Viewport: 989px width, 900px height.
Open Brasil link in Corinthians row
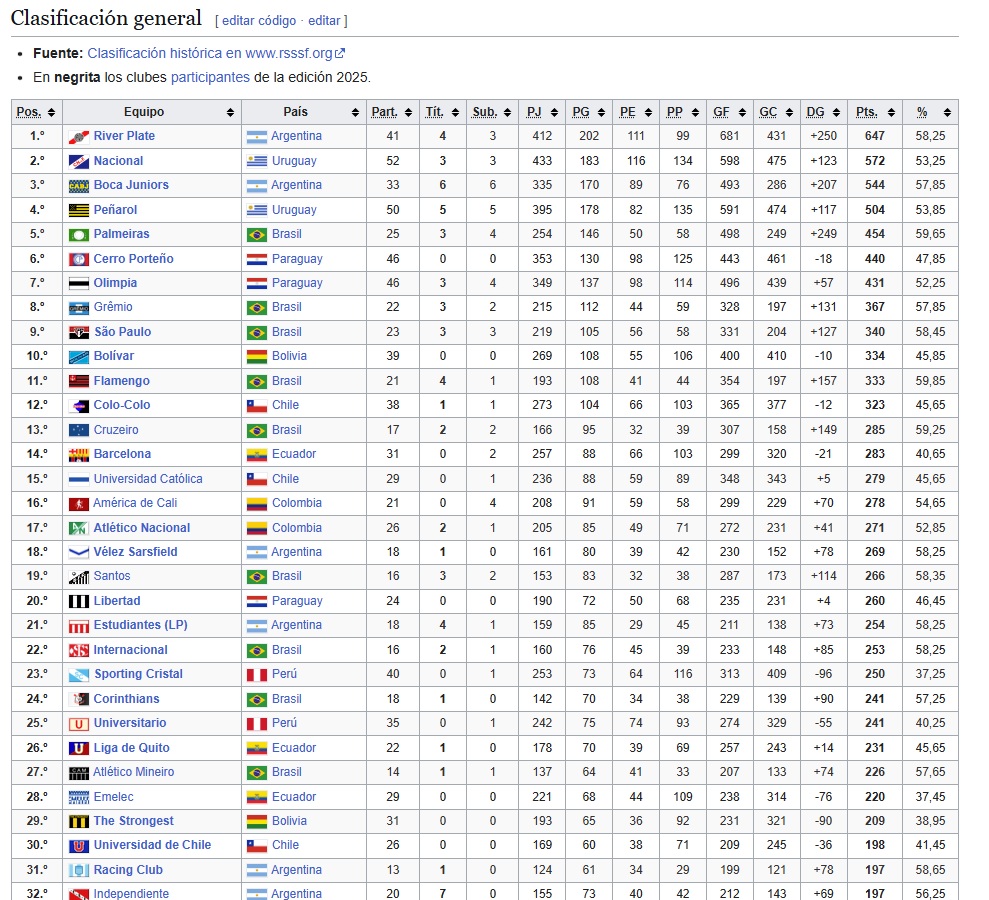tap(287, 699)
